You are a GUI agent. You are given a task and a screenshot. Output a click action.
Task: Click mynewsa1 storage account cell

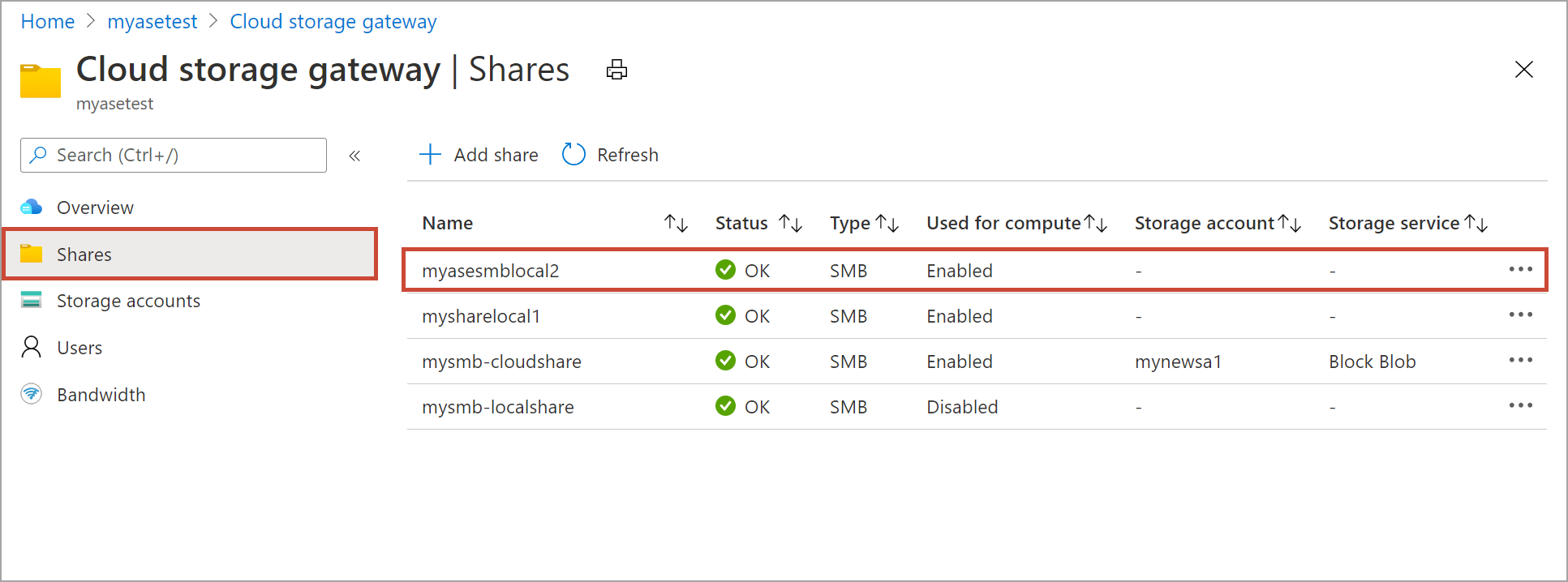[x=1178, y=362]
